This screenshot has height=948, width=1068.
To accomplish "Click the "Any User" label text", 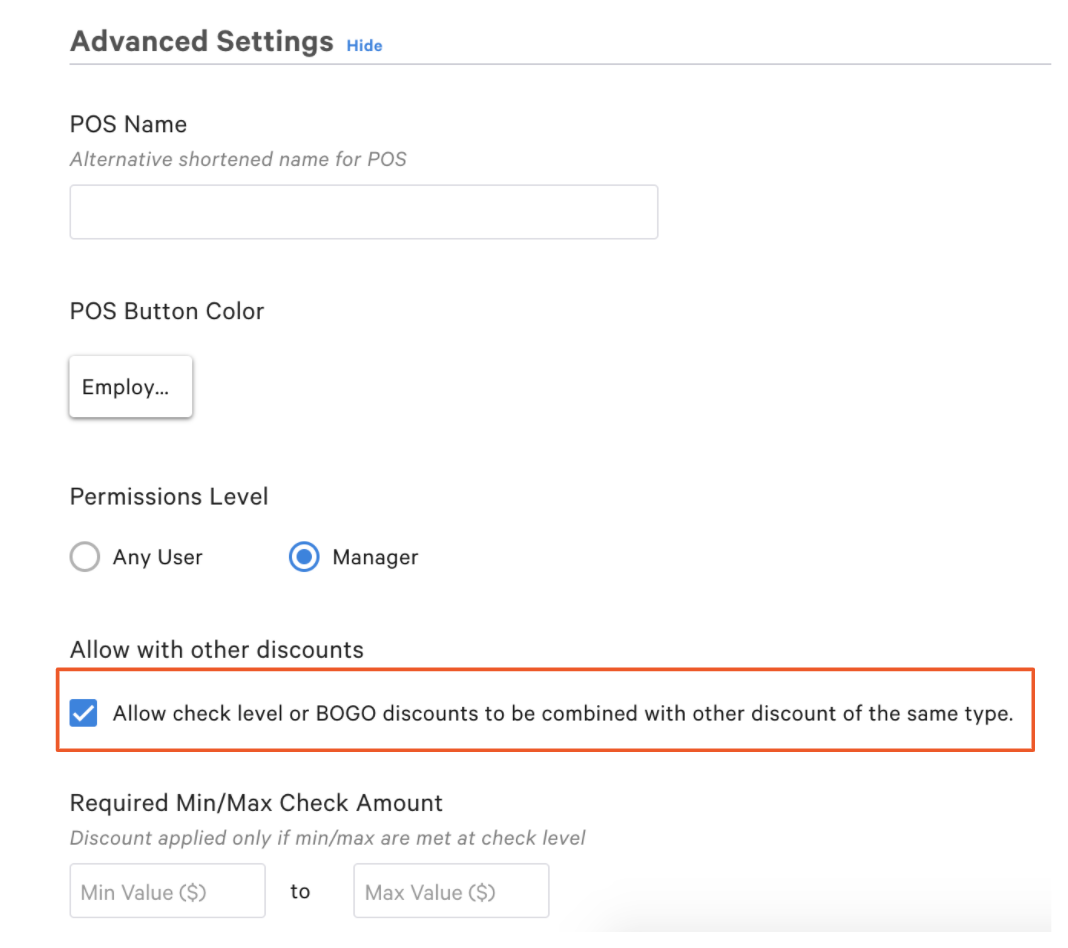I will point(157,557).
